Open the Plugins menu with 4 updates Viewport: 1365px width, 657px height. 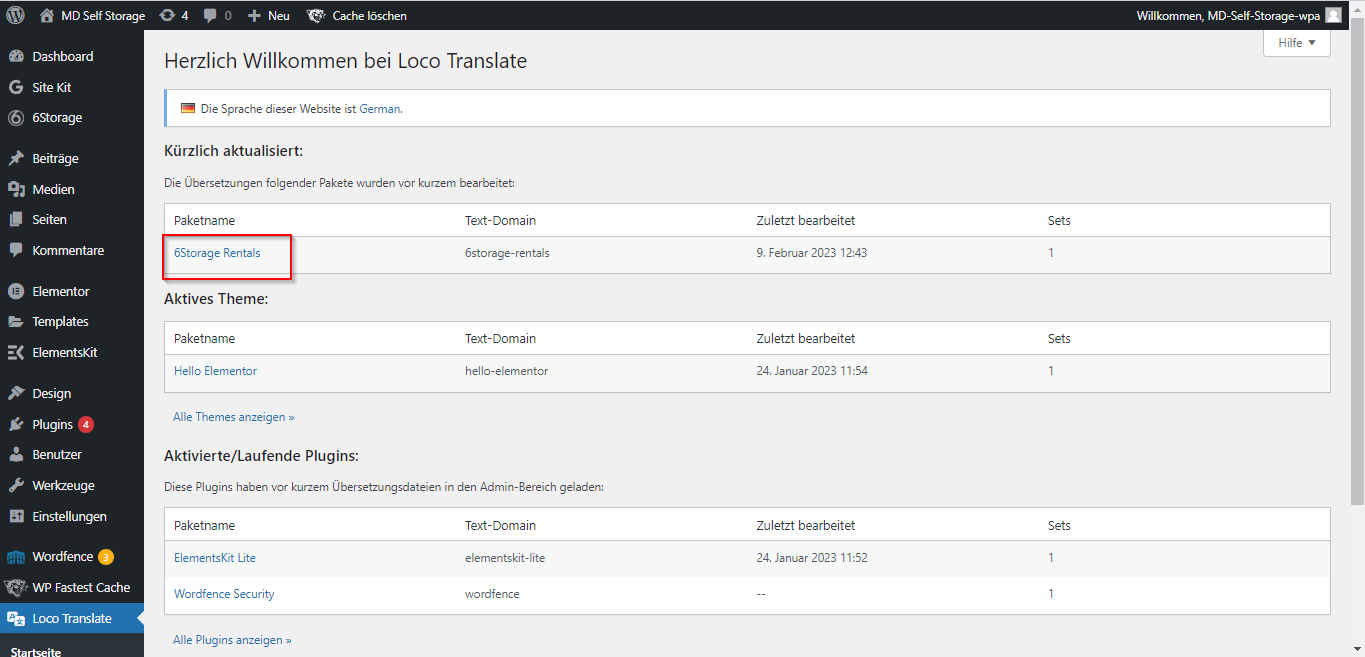click(x=72, y=424)
